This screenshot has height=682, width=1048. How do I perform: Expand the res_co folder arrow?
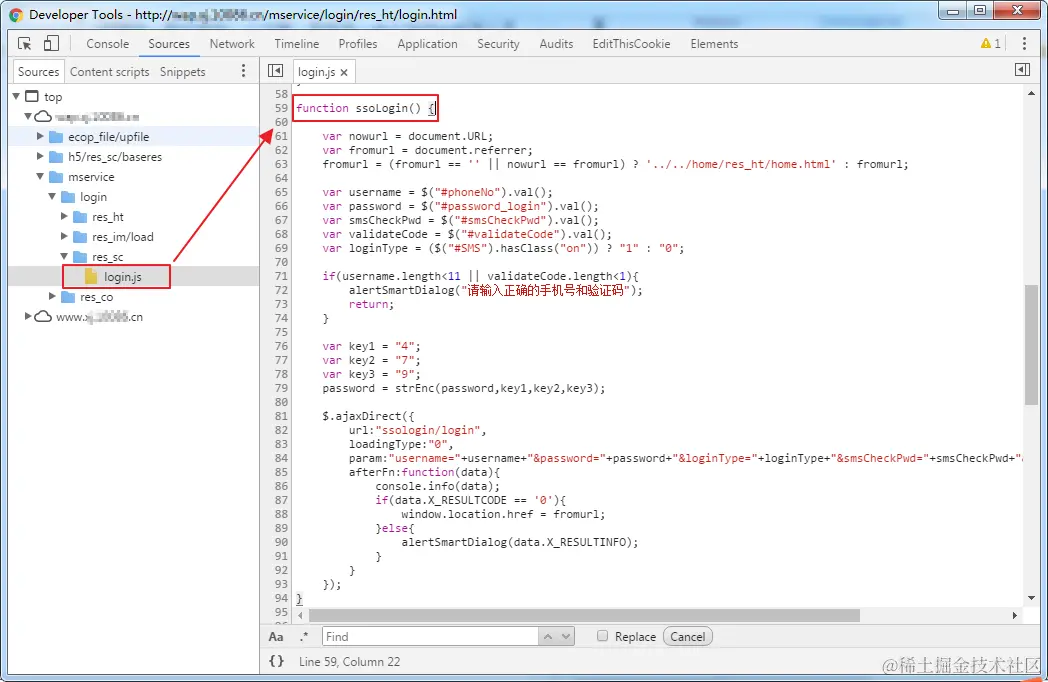pos(52,296)
